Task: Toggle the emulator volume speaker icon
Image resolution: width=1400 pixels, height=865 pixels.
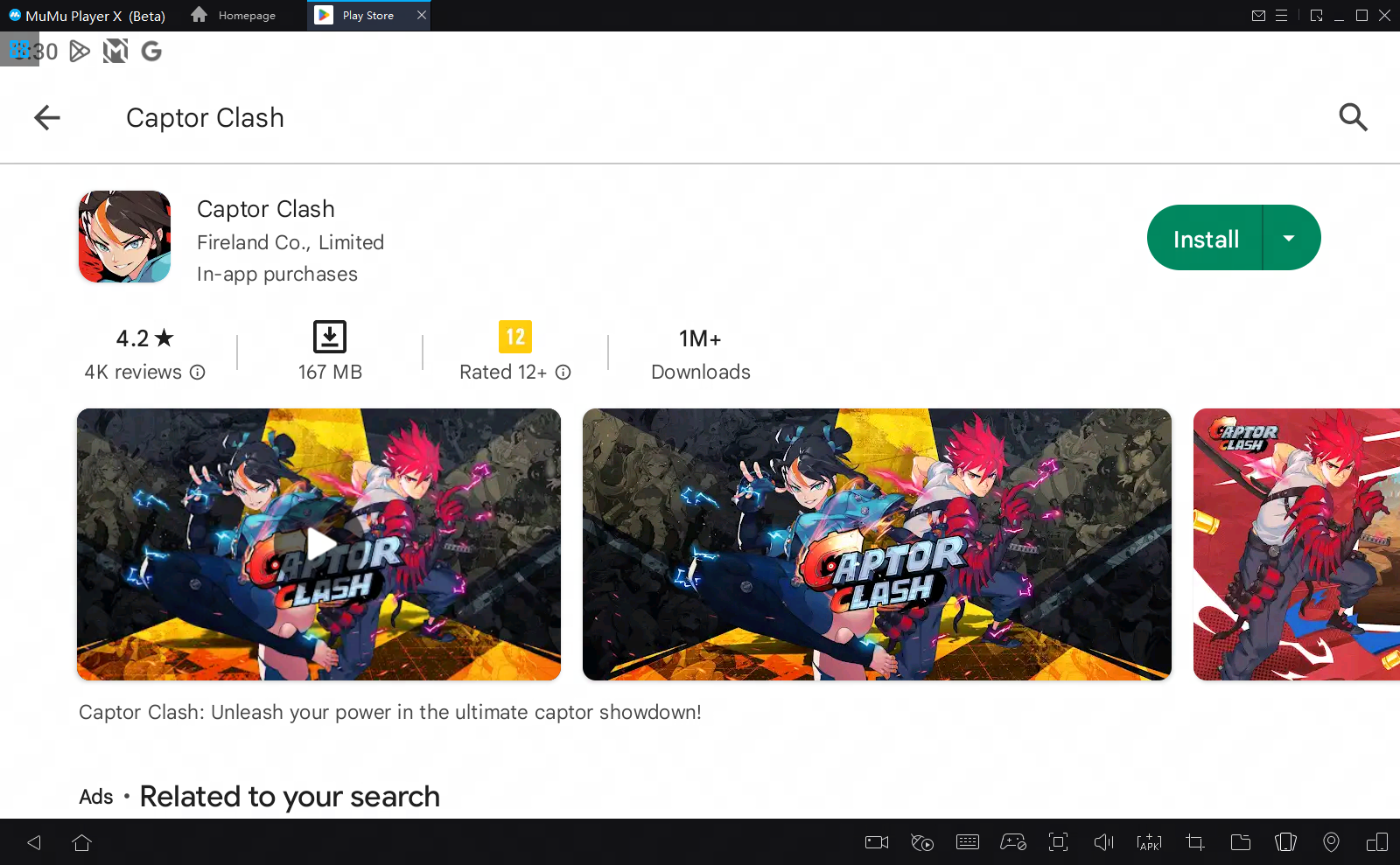Action: pyautogui.click(x=1103, y=842)
